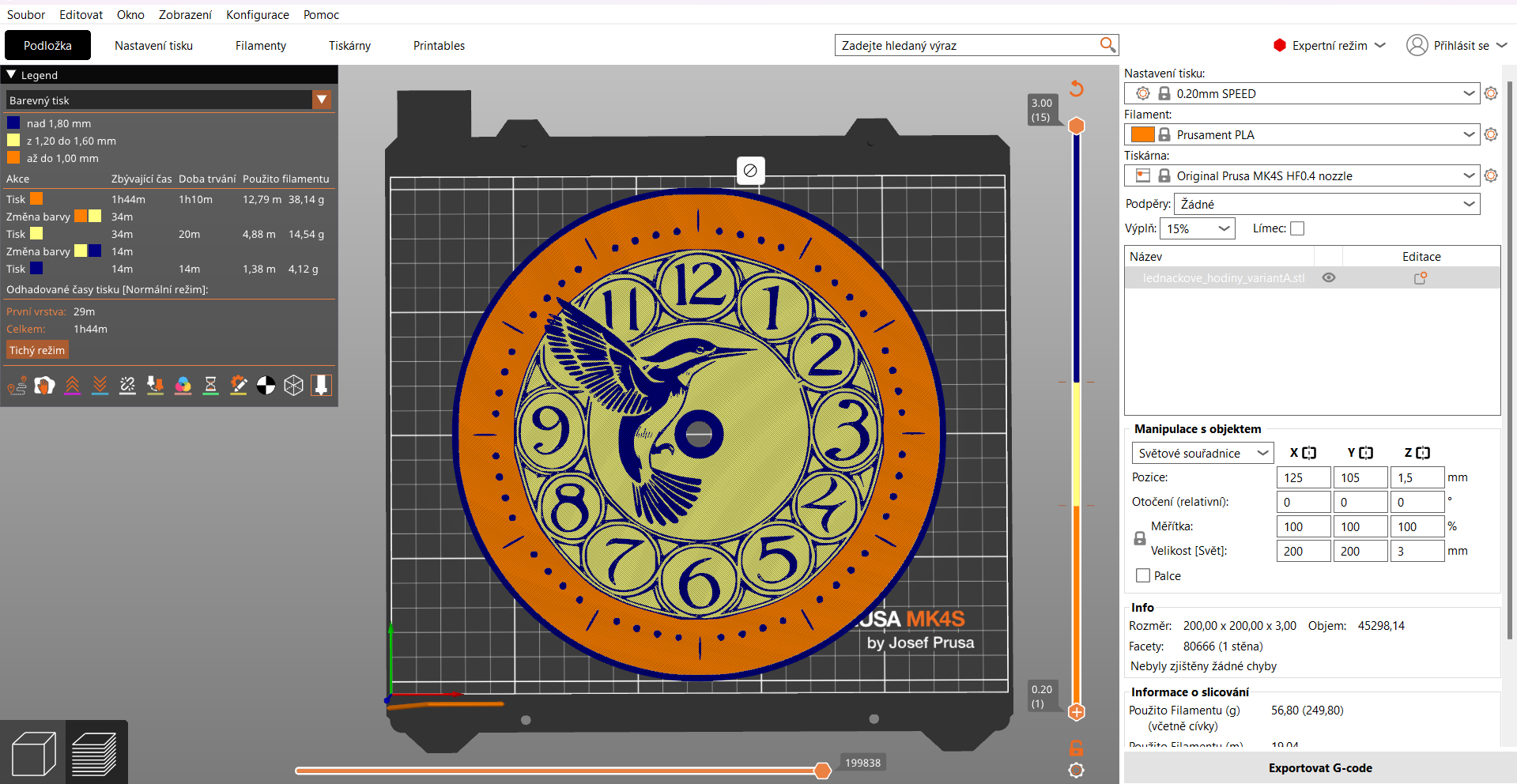Open settings gear beside Prusament PLA preset
Viewport: 1517px width, 784px height.
click(x=1491, y=134)
